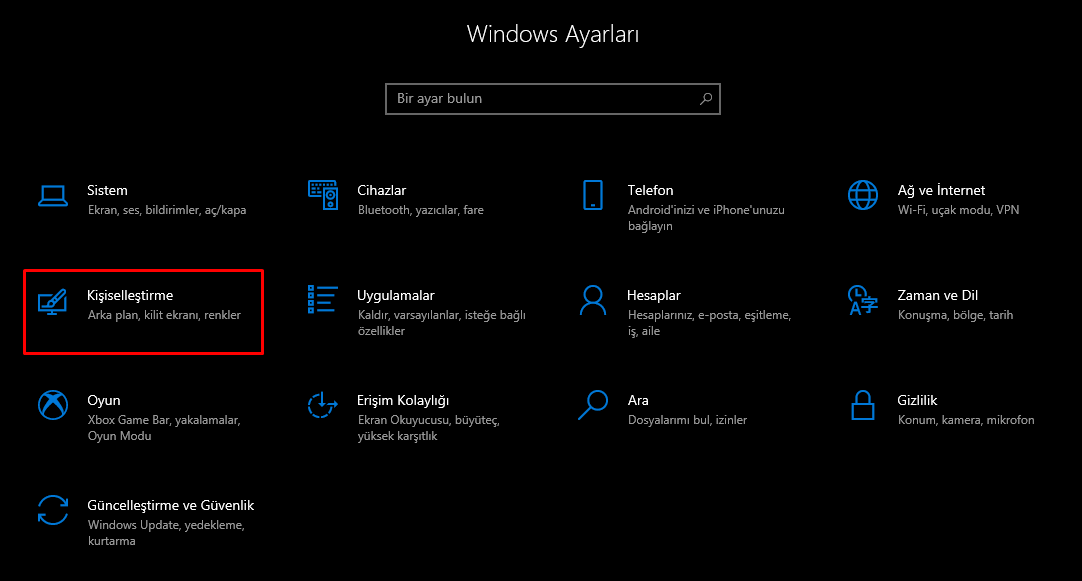Image resolution: width=1082 pixels, height=581 pixels.
Task: Click the Telefon phone icon
Action: tap(593, 195)
